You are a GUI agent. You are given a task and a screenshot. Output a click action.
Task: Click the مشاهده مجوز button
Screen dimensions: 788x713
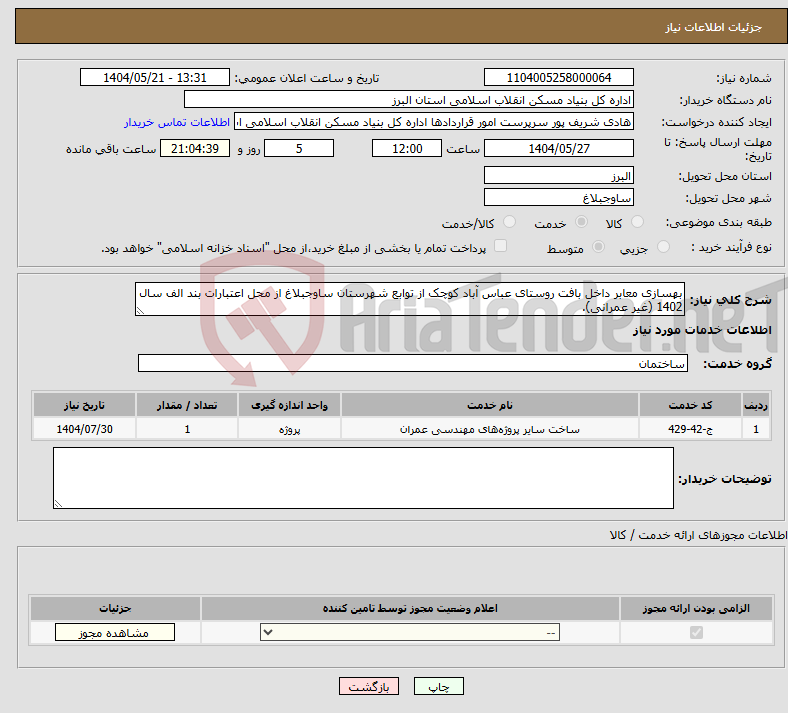pyautogui.click(x=115, y=632)
